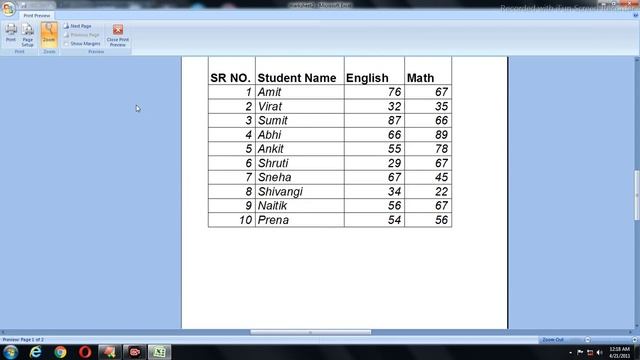Click the Print icon in the ribbon
640x360 pixels.
click(11, 33)
